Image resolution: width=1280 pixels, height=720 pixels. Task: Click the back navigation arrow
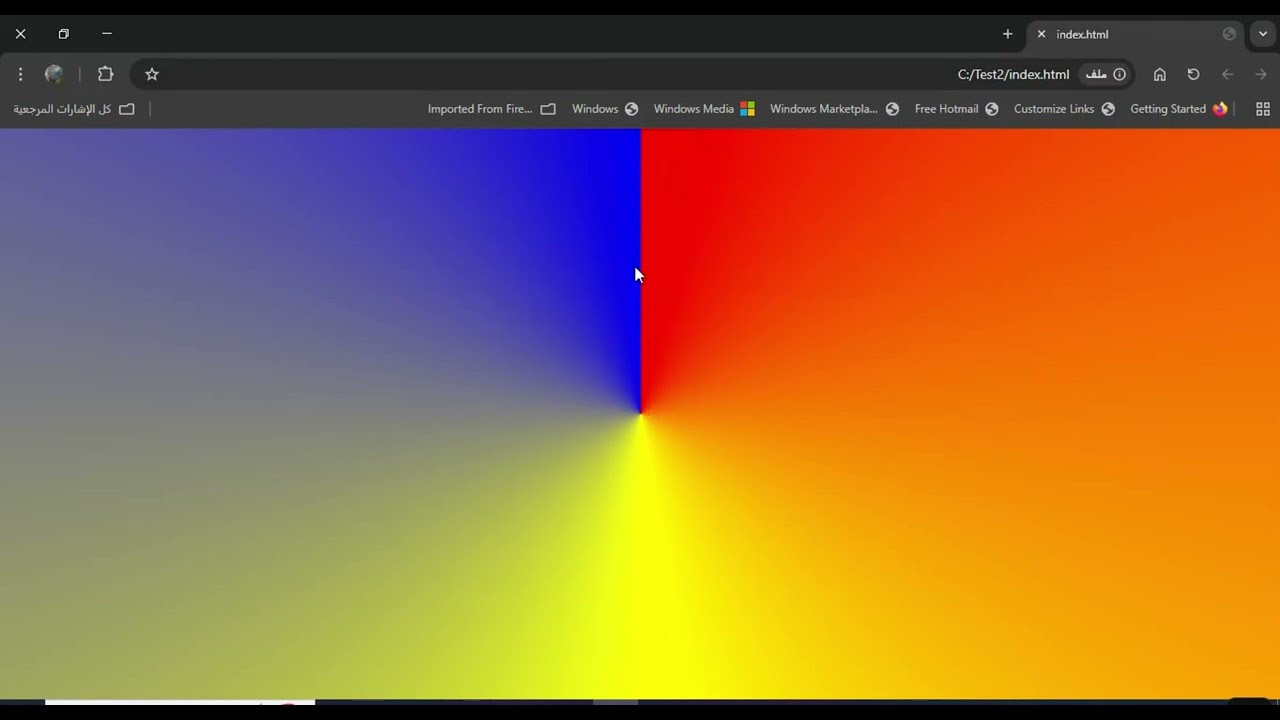click(1227, 74)
